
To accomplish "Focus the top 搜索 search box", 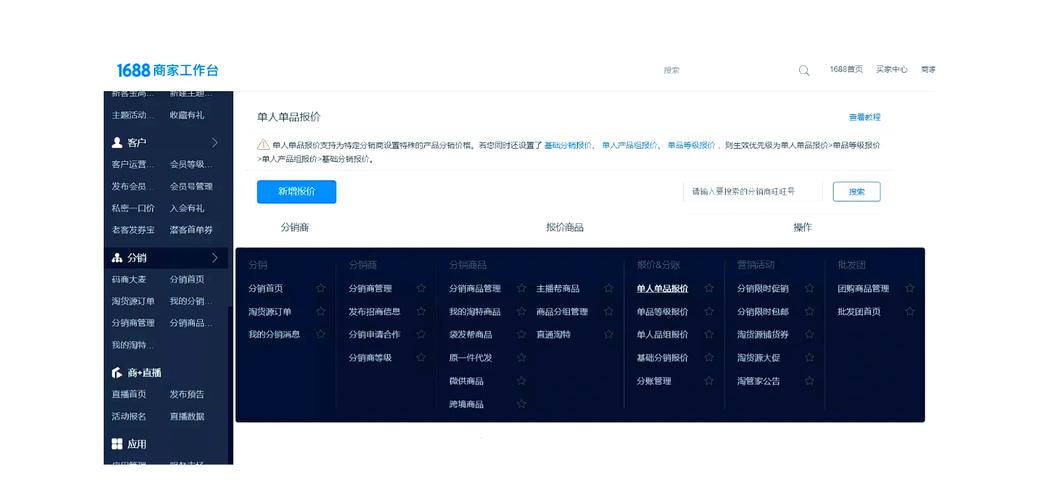I will coord(726,70).
